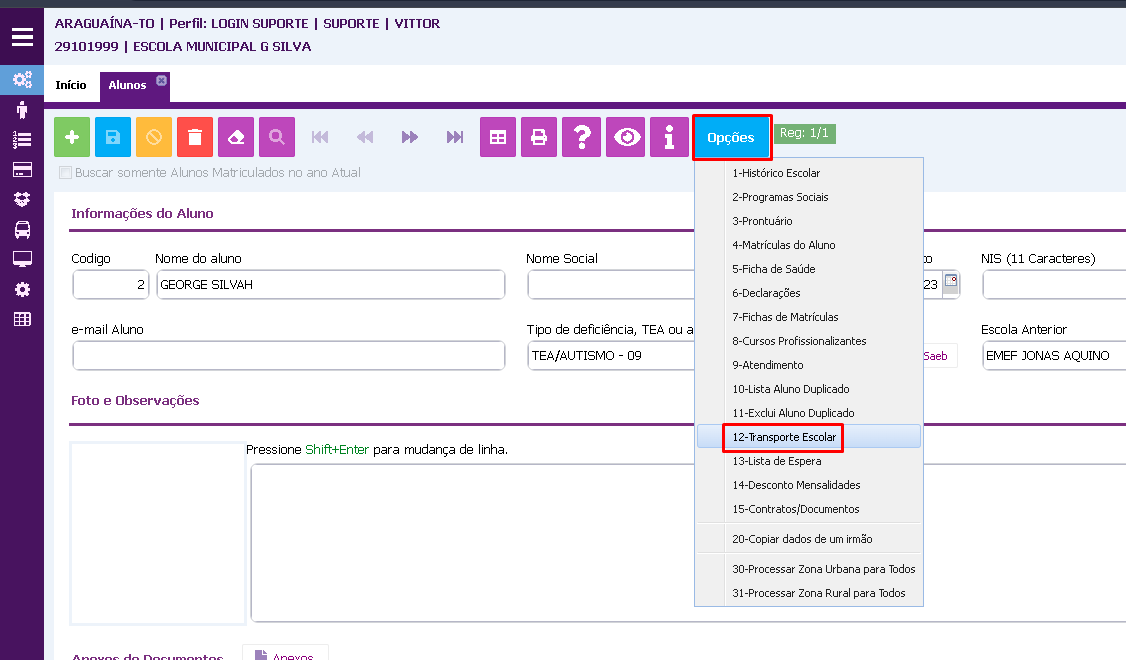
Task: Close the Alunos tab
Action: (x=161, y=80)
